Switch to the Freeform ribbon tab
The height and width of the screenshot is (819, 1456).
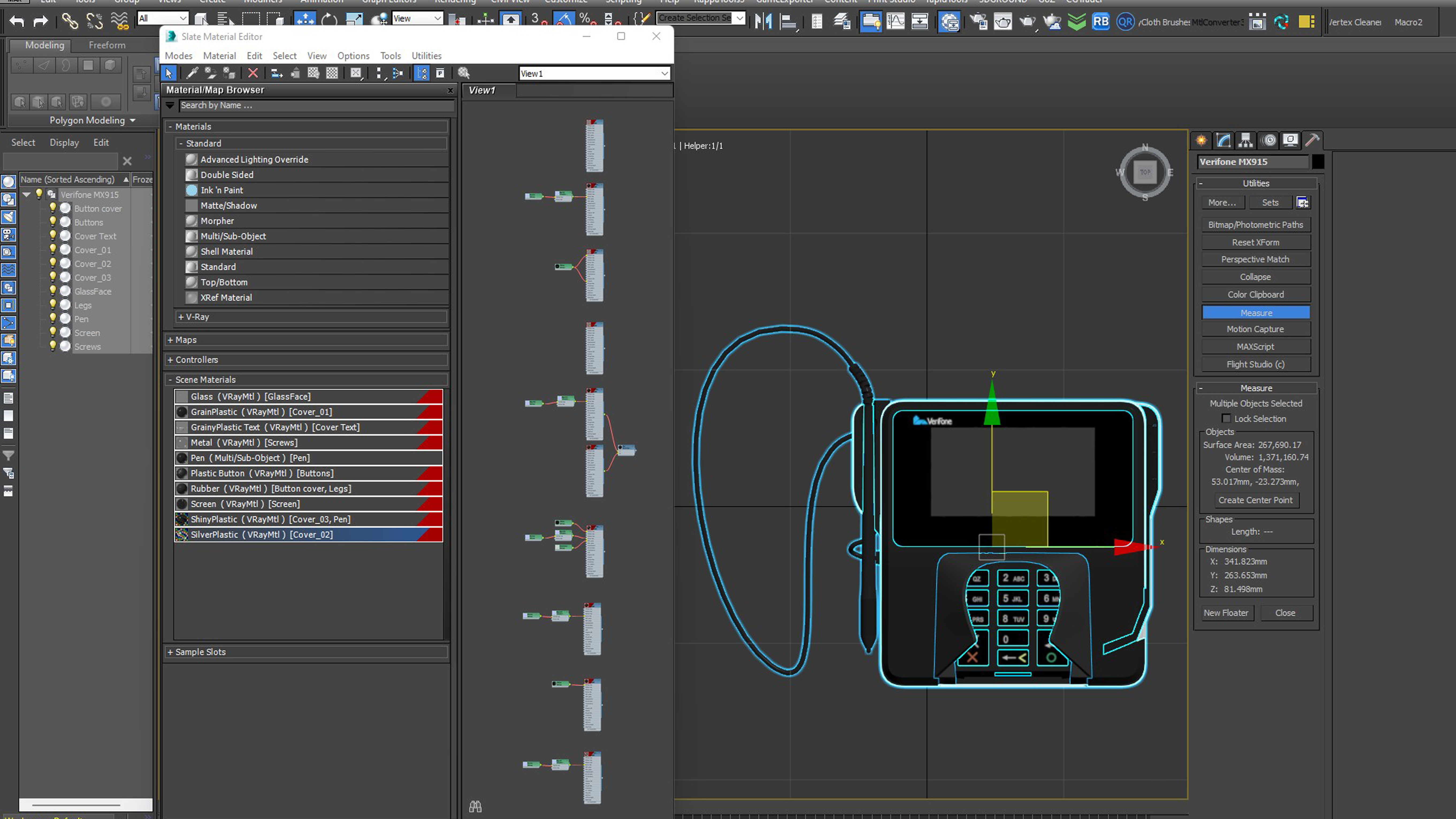pyautogui.click(x=107, y=45)
